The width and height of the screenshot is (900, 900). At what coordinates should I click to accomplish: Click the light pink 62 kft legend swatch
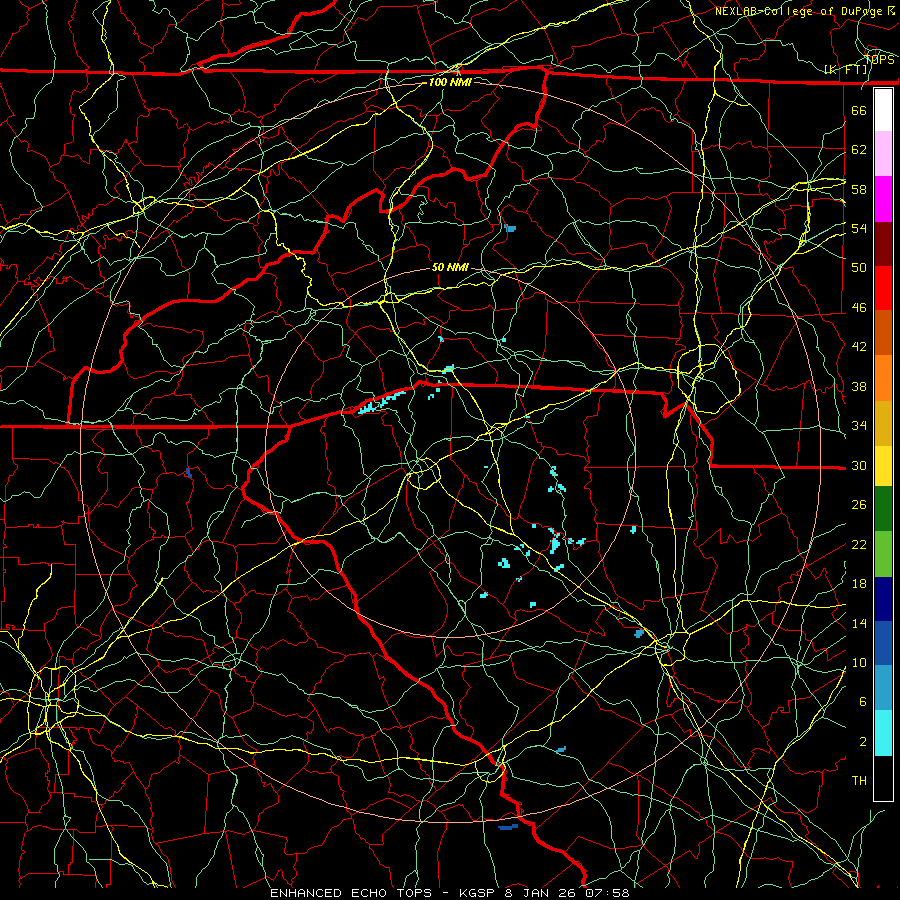coord(883,154)
